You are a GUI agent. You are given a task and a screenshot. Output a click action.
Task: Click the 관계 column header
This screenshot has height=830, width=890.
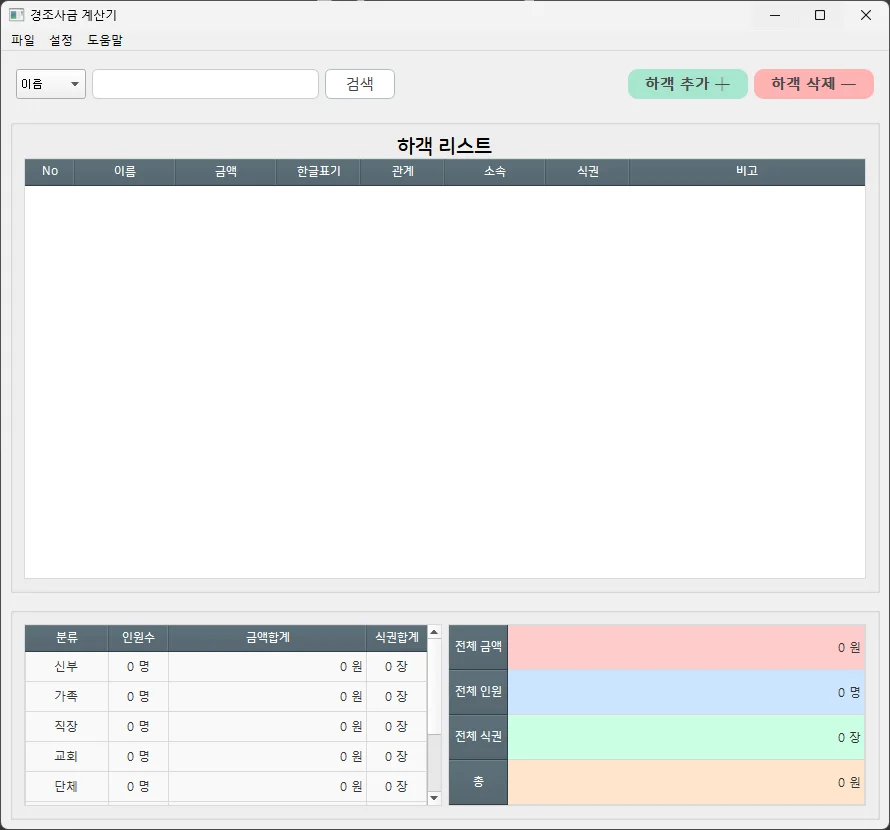(402, 171)
